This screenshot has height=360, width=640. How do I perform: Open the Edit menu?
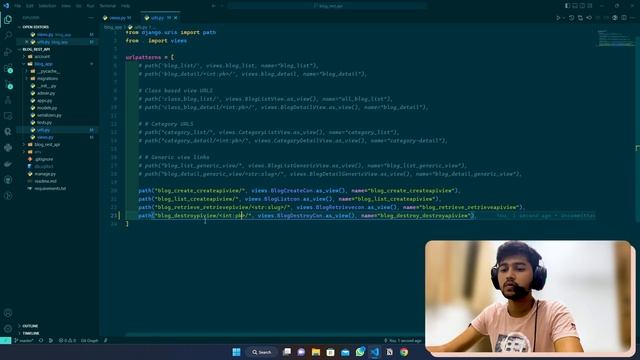tap(30, 6)
